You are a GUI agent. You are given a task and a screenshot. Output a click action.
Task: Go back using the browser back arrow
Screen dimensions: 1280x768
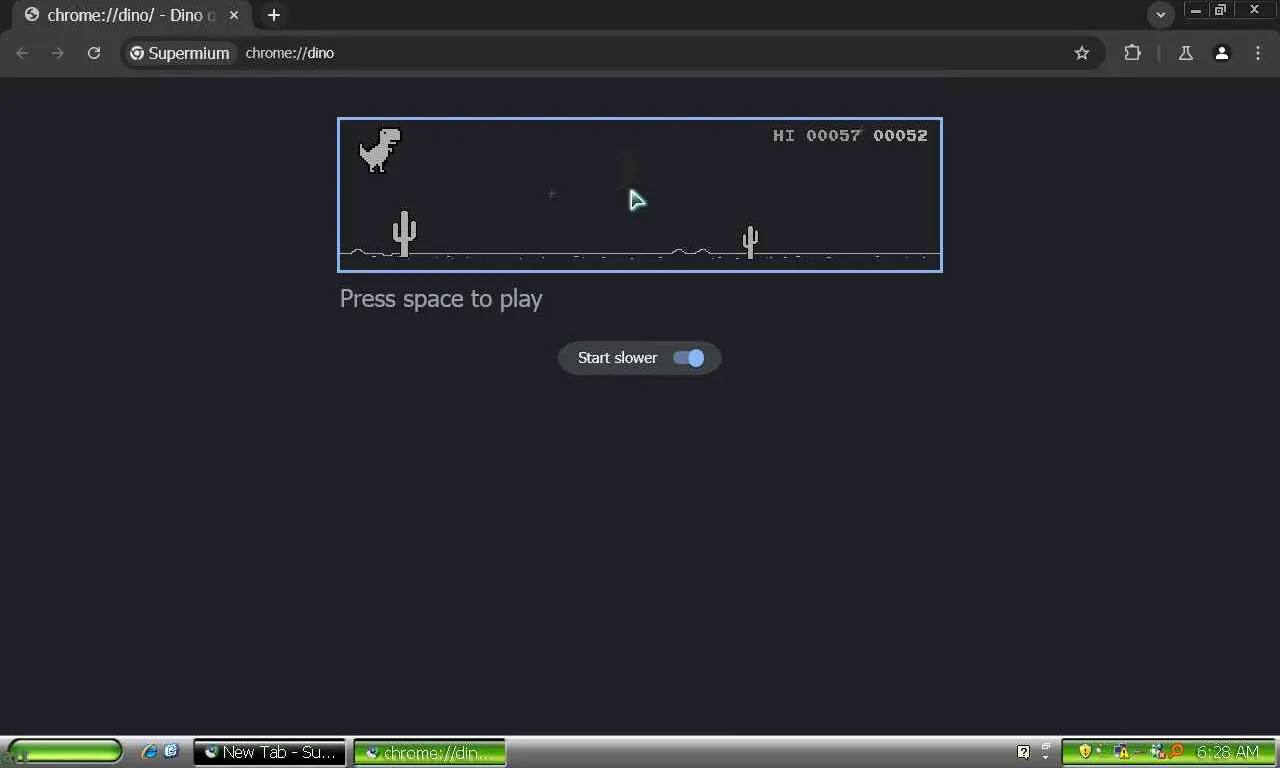(22, 53)
